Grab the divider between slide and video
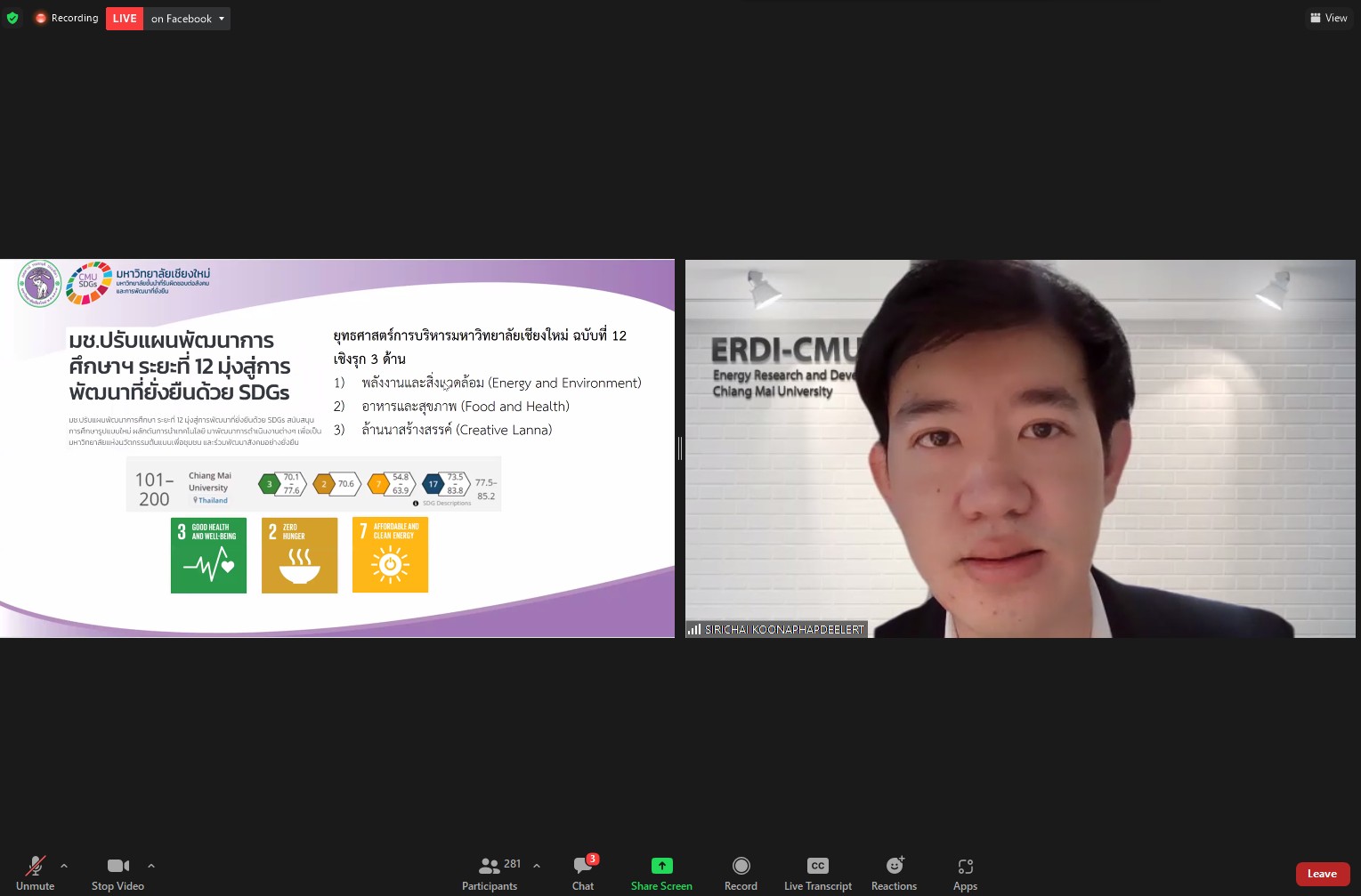The height and width of the screenshot is (896, 1361). pos(680,448)
